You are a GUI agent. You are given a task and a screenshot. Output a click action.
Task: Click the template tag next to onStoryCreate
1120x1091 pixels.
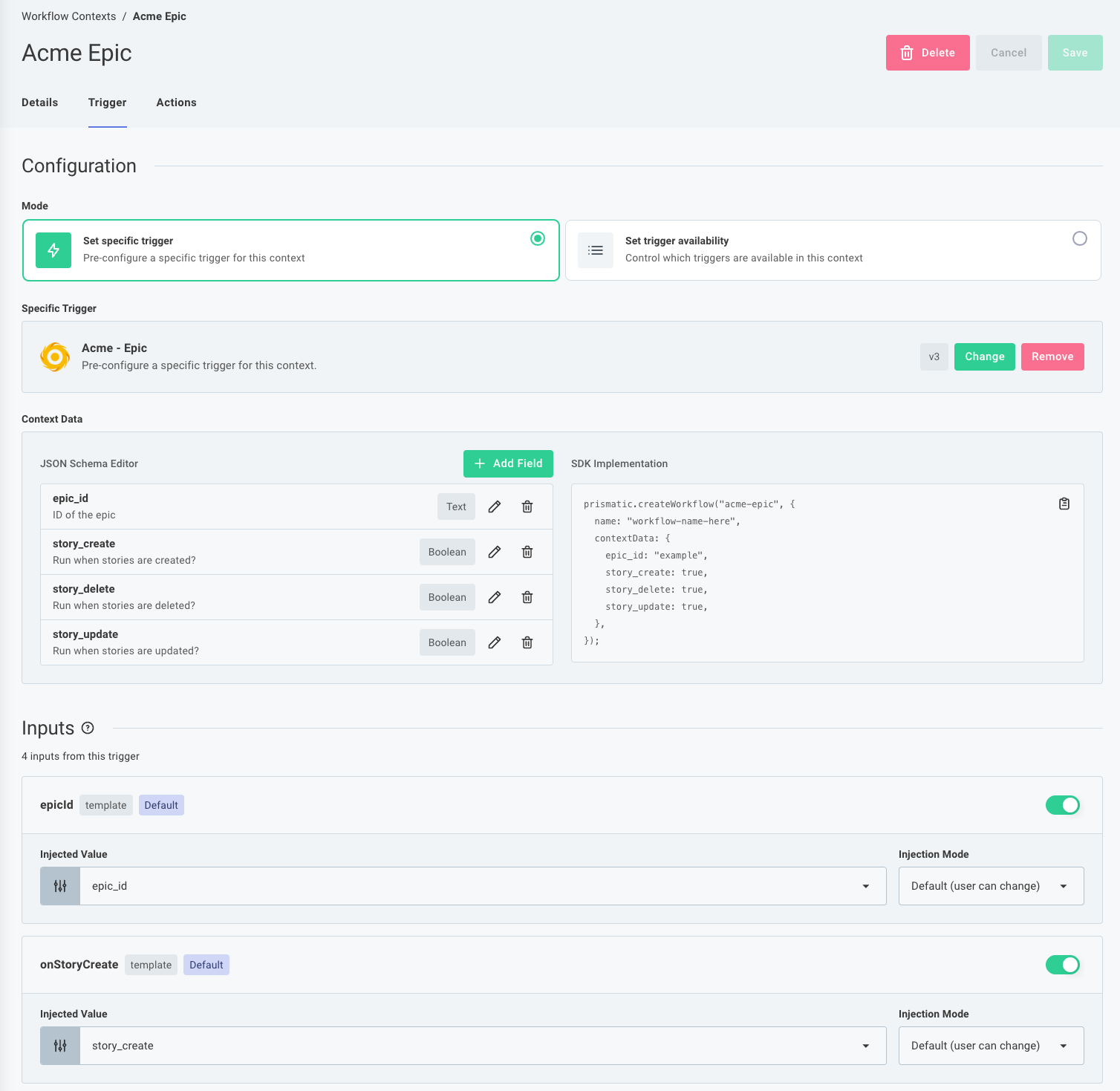[x=151, y=965]
